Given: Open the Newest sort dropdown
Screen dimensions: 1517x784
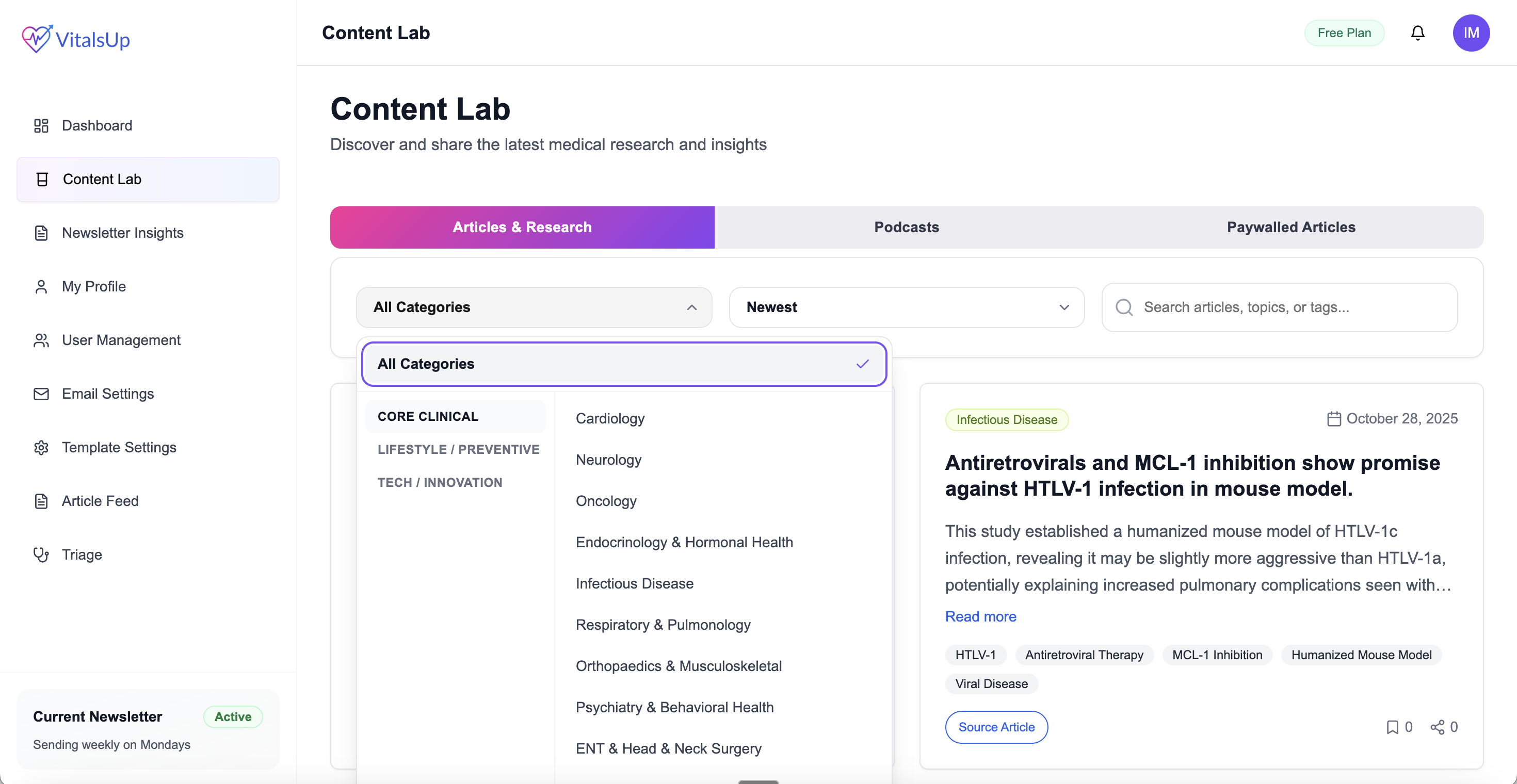Looking at the screenshot, I should click(x=906, y=307).
